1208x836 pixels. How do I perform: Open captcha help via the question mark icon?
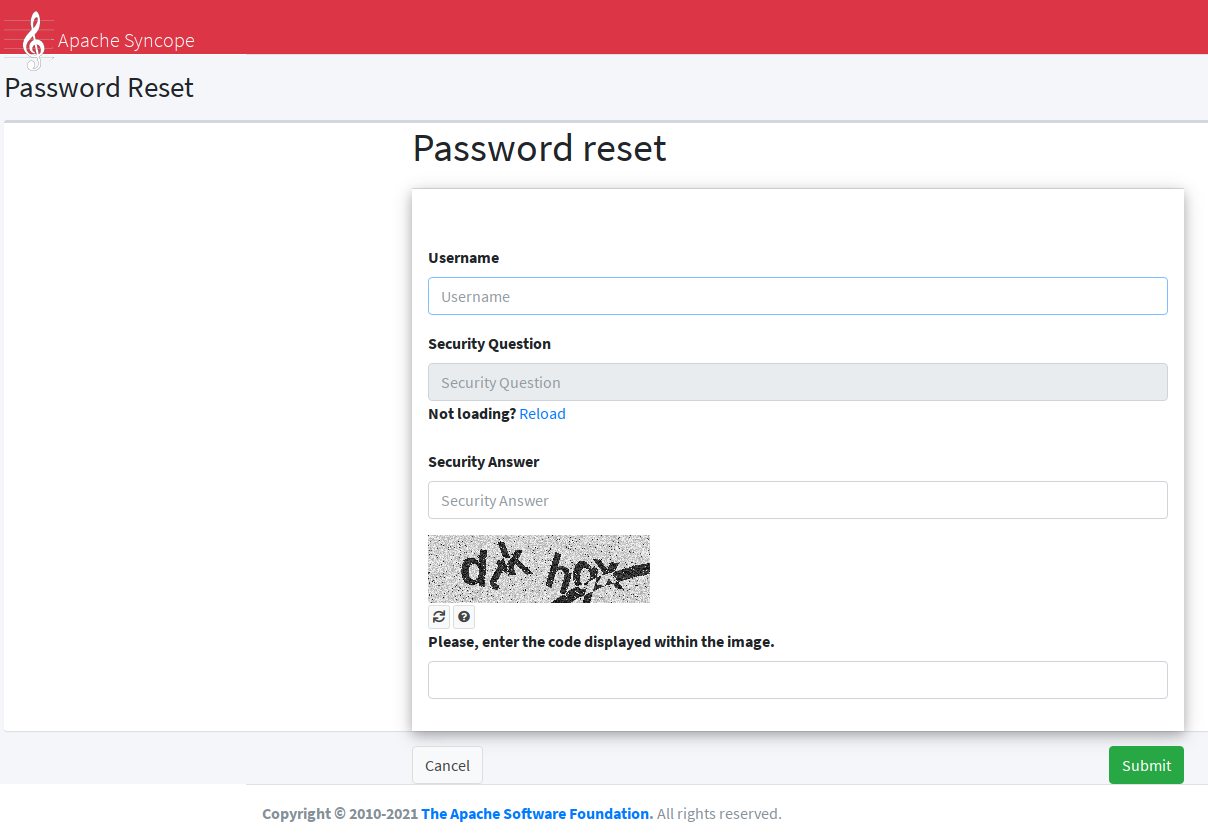[x=463, y=616]
